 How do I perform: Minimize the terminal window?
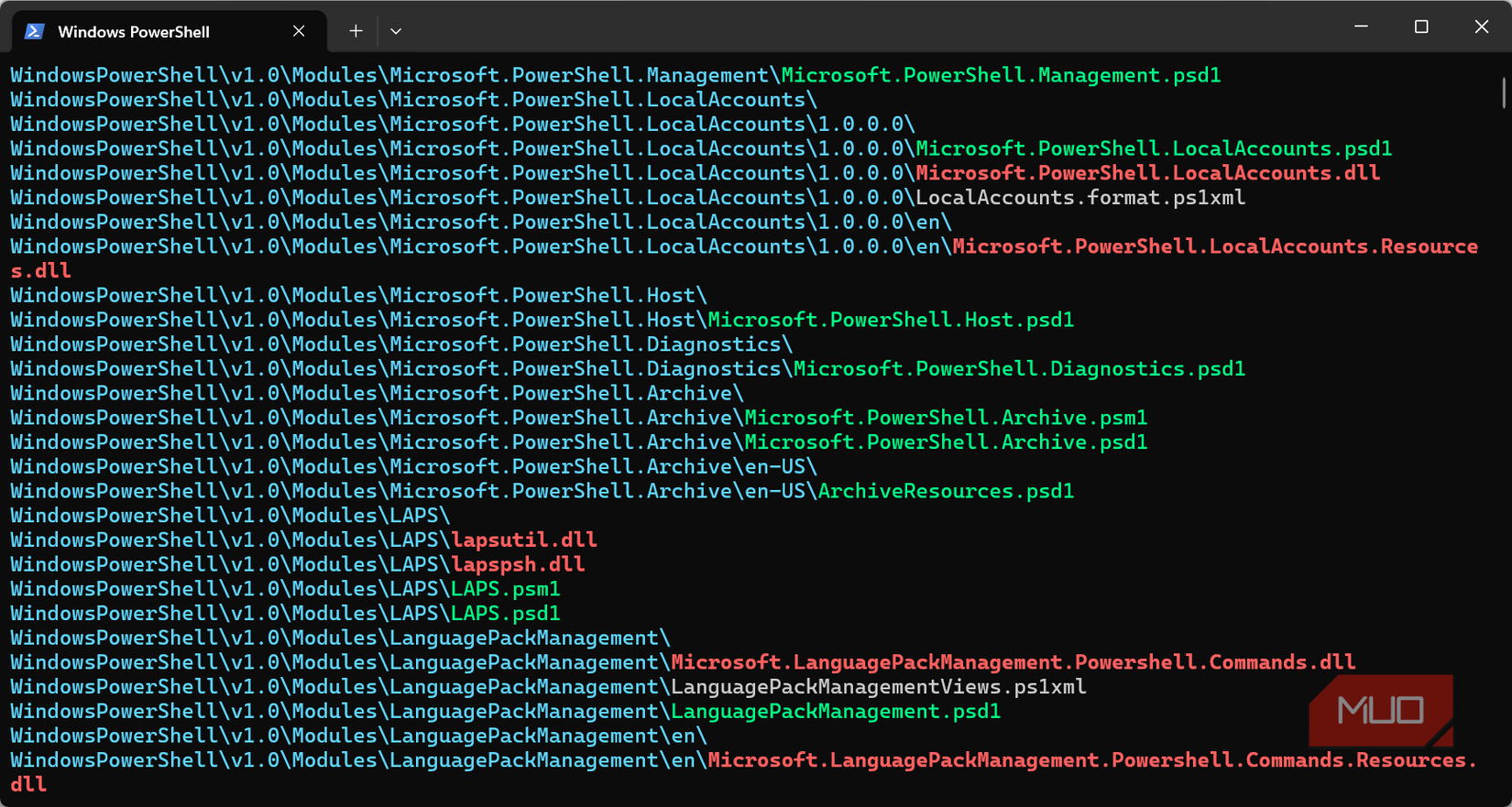point(1361,27)
